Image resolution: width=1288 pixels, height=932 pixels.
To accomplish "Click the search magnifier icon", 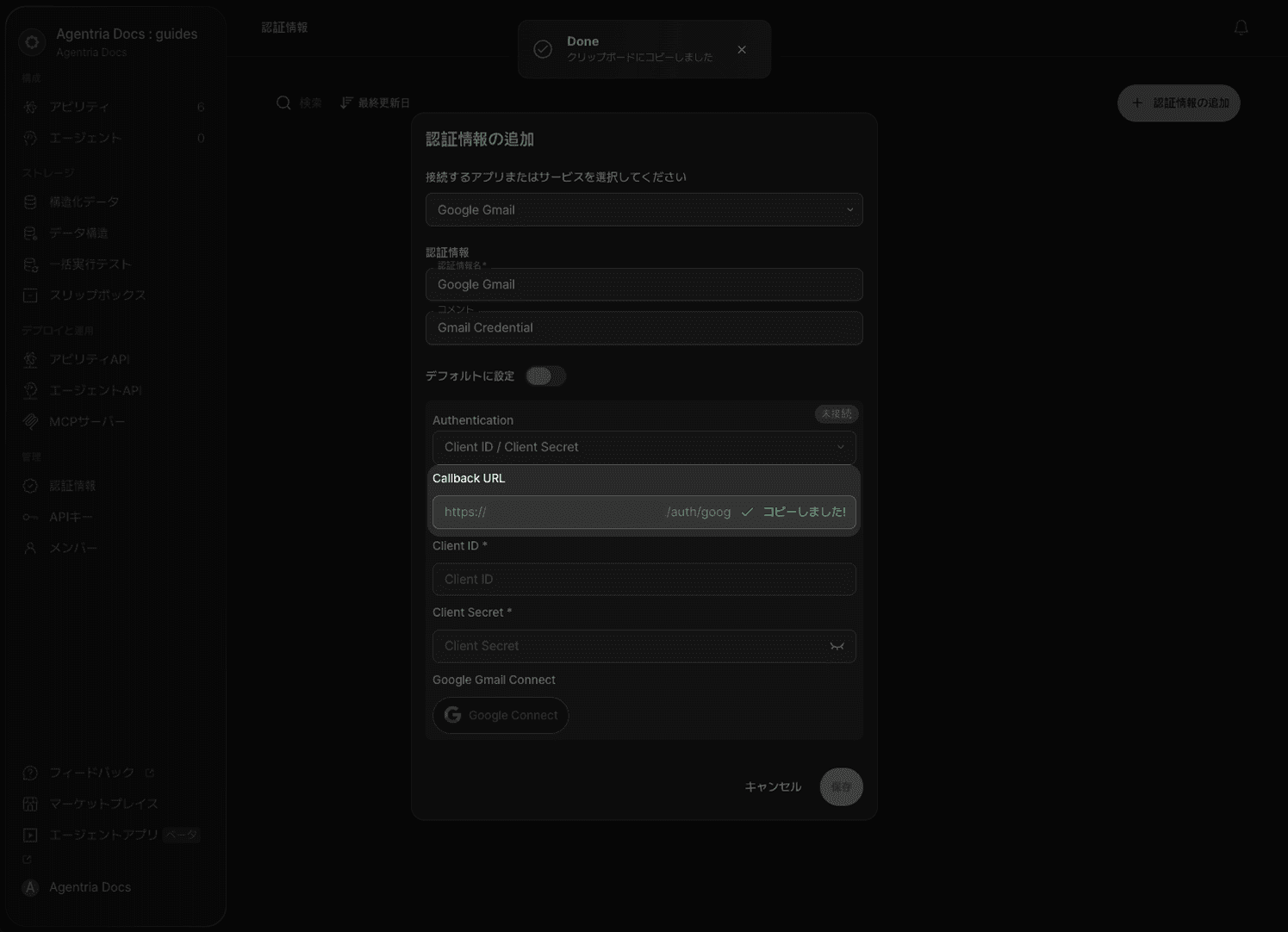I will (283, 103).
